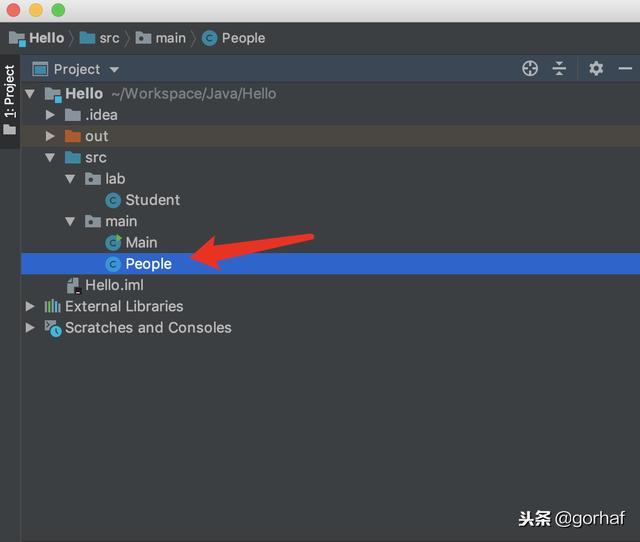This screenshot has width=640, height=542.
Task: Expand the out folder
Action: pyautogui.click(x=50, y=136)
